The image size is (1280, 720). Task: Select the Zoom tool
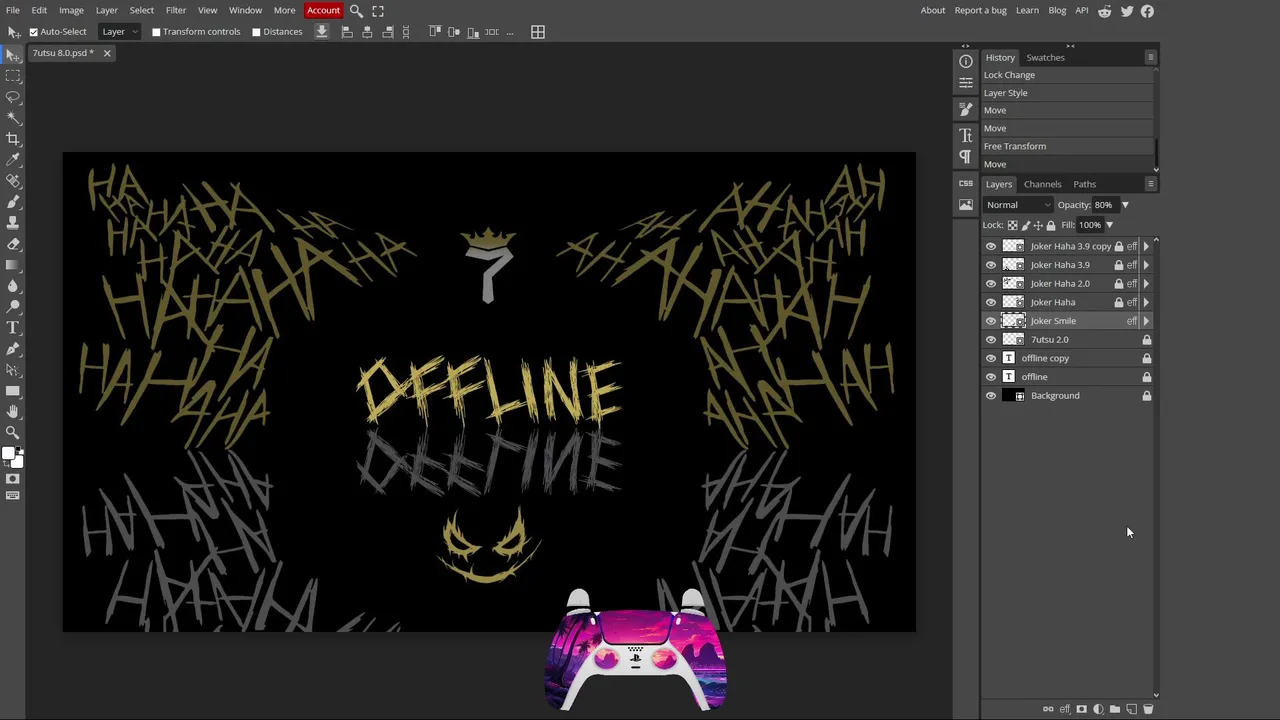(x=13, y=433)
